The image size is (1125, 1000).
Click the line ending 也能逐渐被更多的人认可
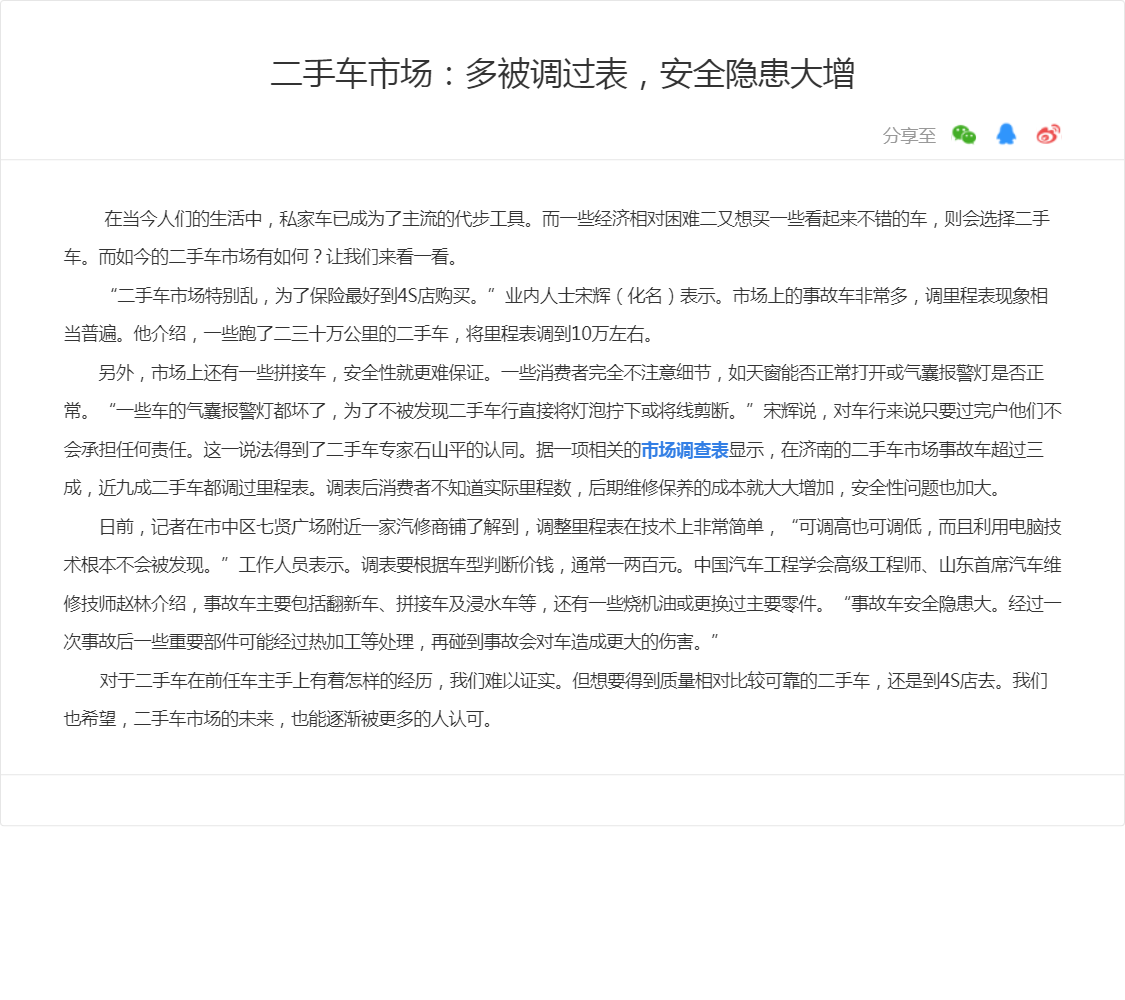click(x=281, y=719)
